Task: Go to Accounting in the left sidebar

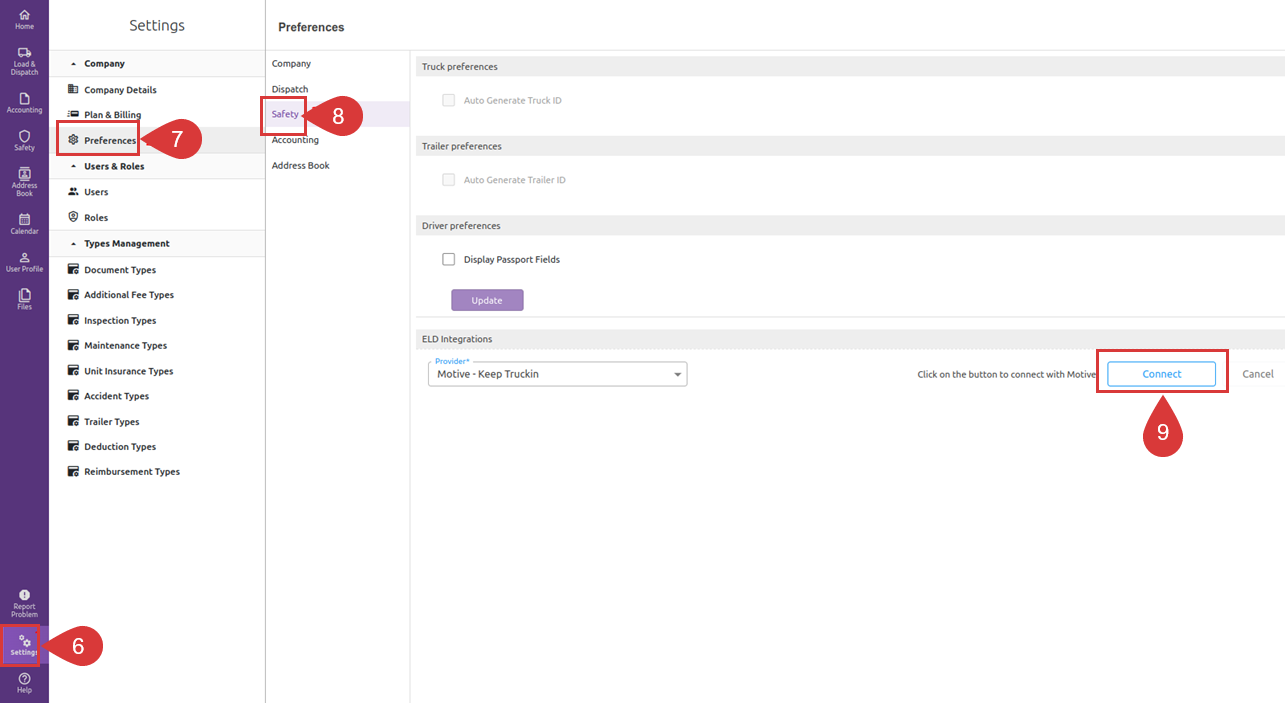Action: tap(24, 102)
